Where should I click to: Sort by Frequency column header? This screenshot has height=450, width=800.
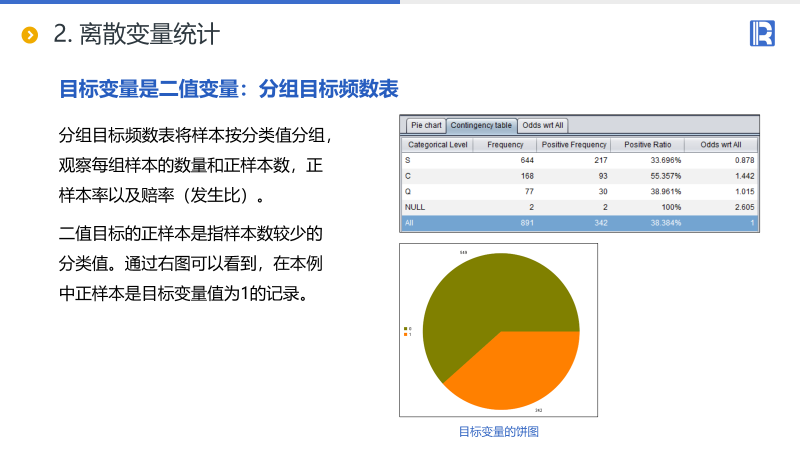(505, 145)
